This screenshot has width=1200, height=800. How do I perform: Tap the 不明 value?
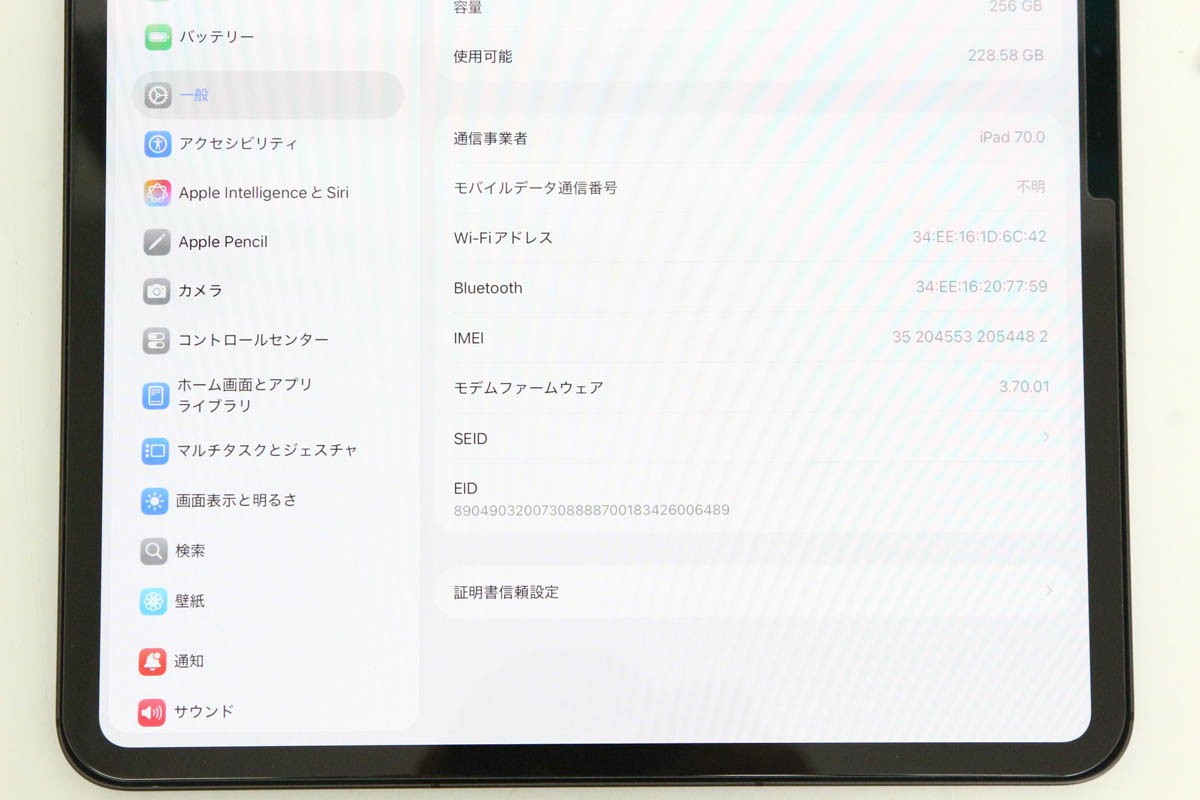pyautogui.click(x=1031, y=186)
